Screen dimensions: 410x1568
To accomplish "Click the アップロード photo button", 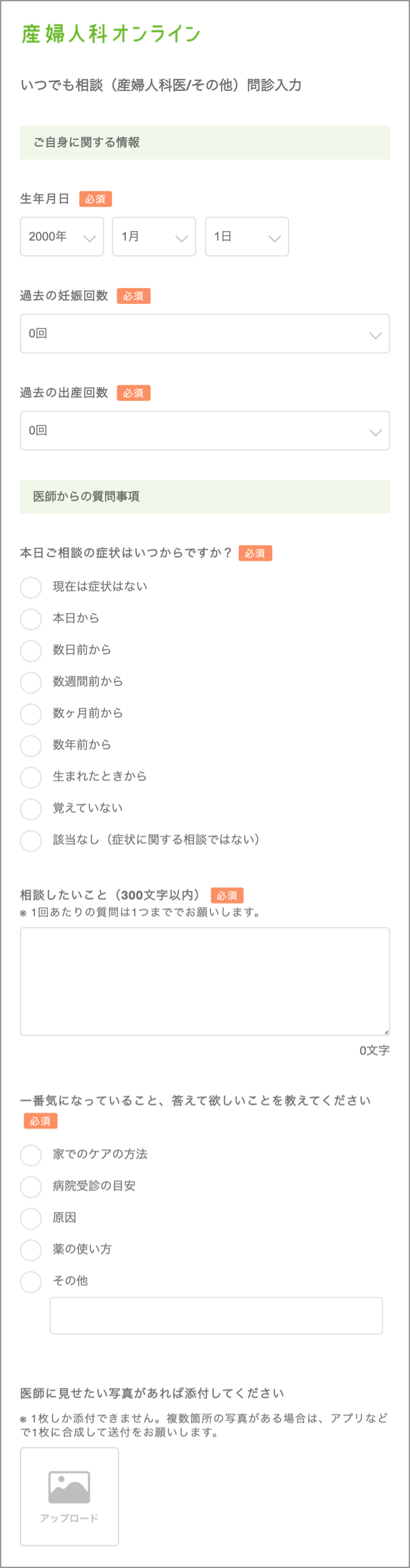I will 69,1496.
